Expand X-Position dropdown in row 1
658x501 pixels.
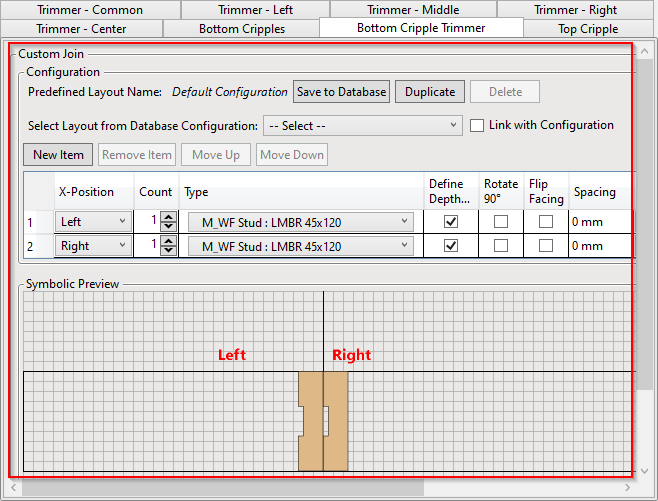(94, 221)
